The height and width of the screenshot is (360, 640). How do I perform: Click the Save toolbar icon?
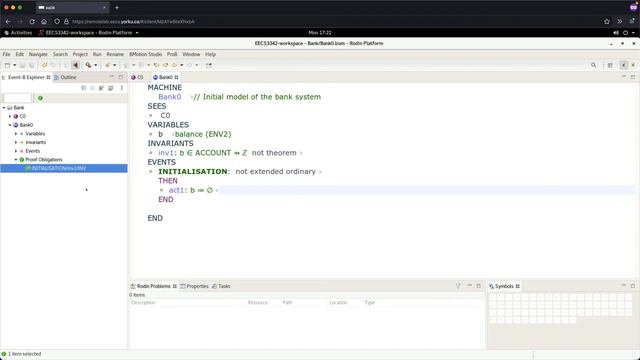point(22,65)
